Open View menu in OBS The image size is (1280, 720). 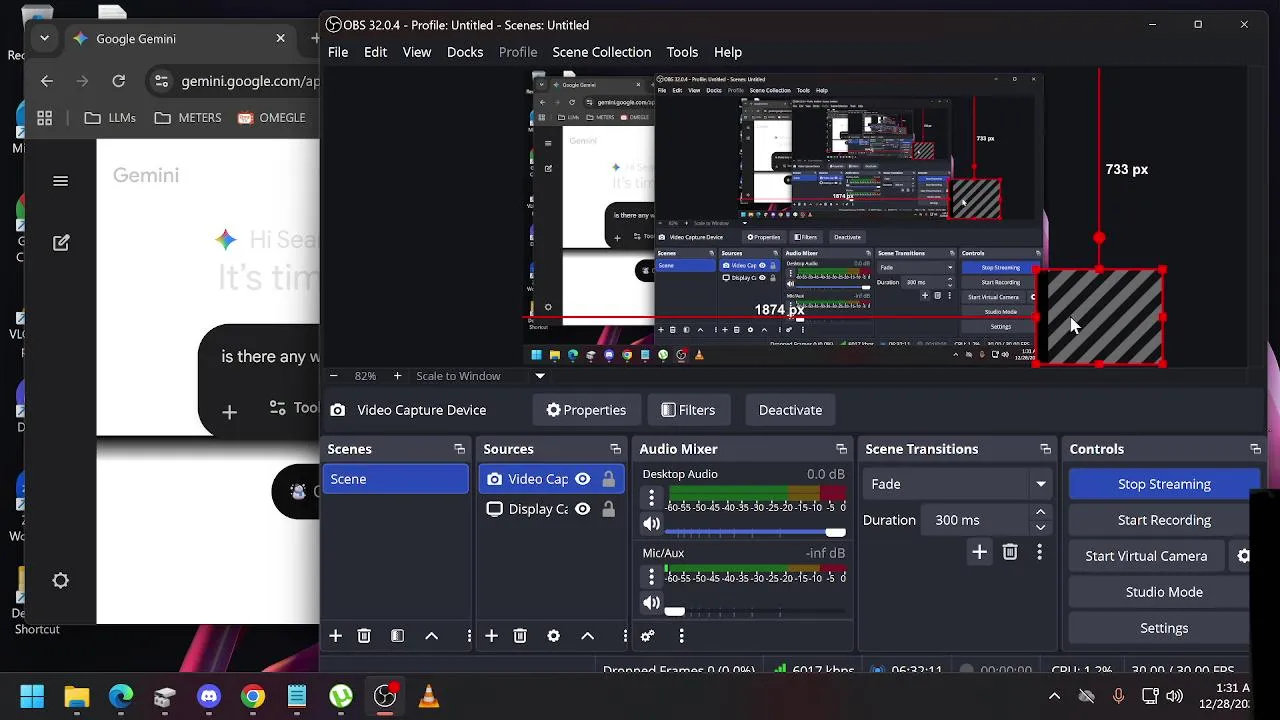(x=417, y=52)
